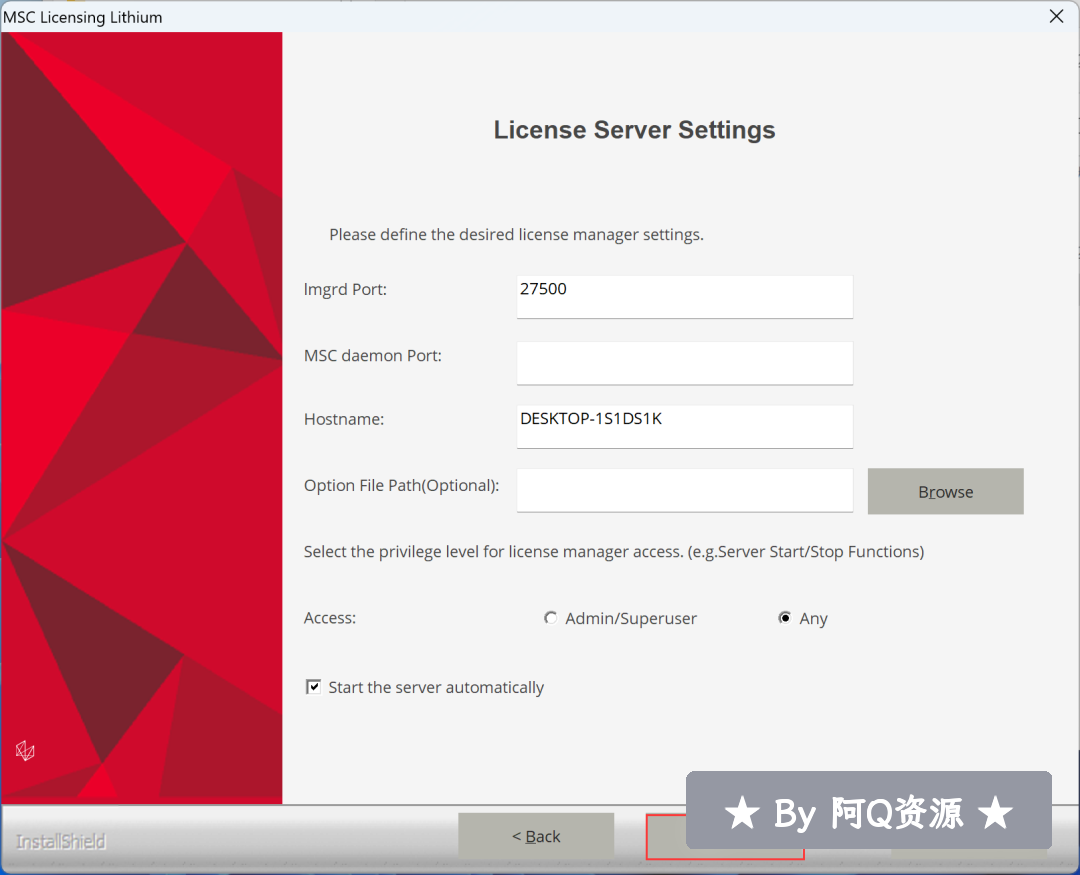Screen dimensions: 1080x875
Task: Click Browse to choose option file
Action: [945, 491]
